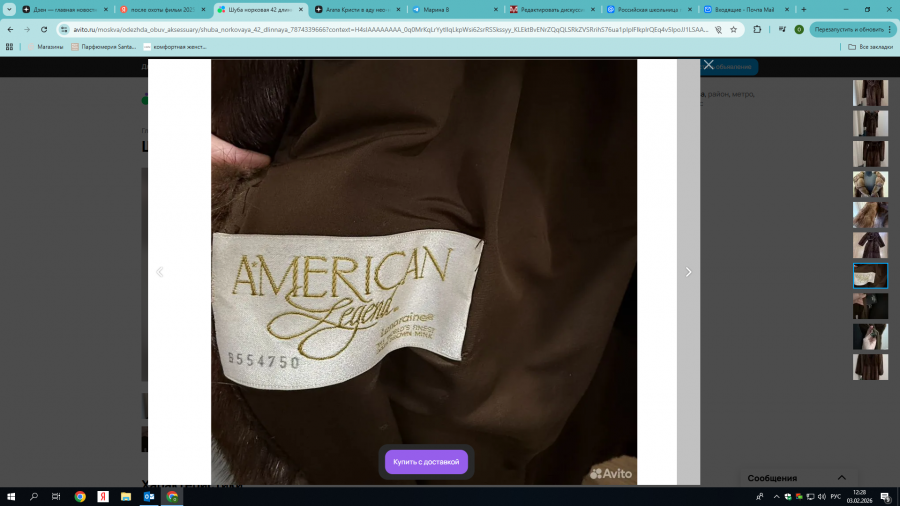Viewport: 900px width, 506px height.
Task: Reload the page in Chrome
Action: (x=44, y=29)
